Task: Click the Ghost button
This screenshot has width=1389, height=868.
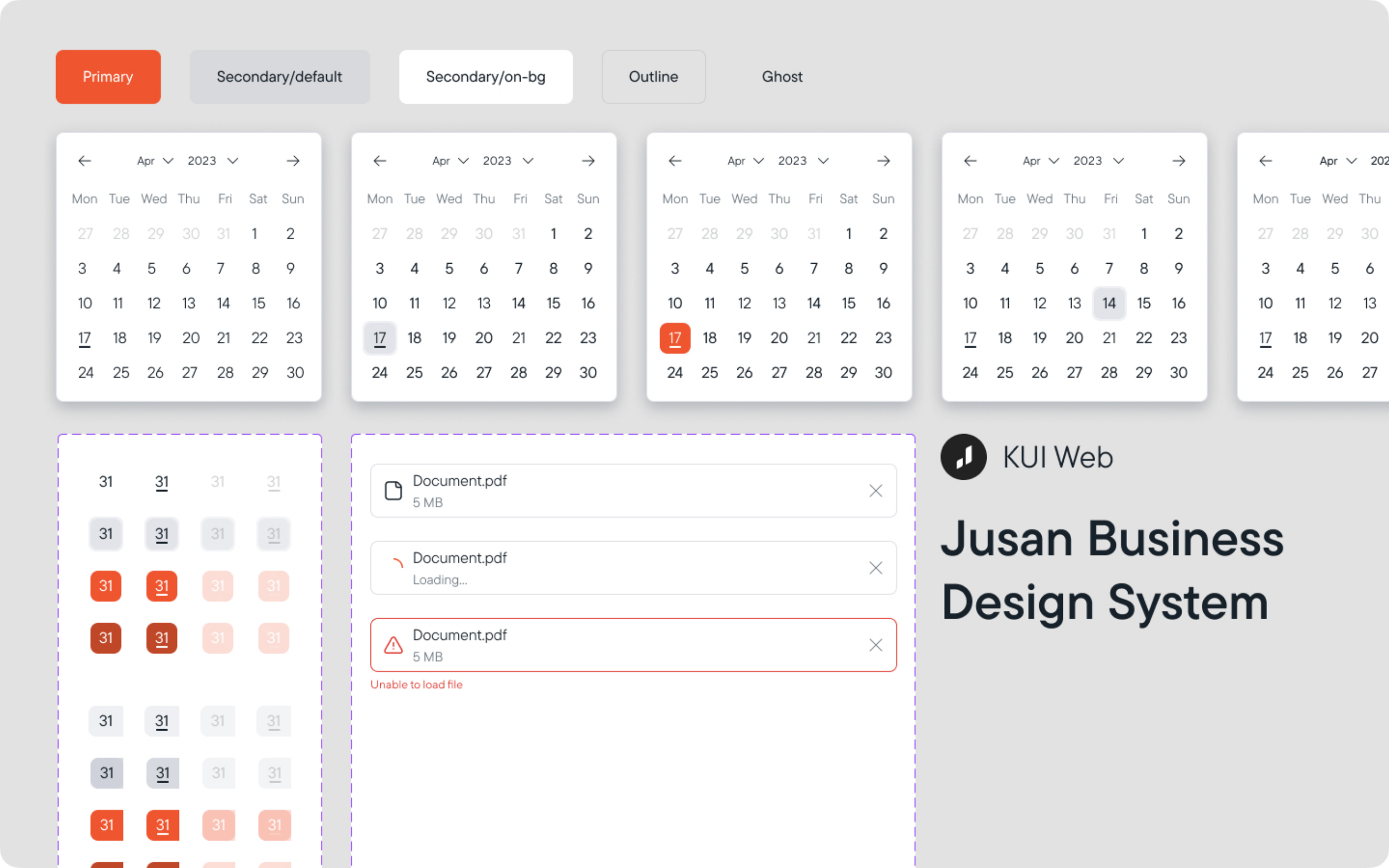Action: [x=782, y=77]
